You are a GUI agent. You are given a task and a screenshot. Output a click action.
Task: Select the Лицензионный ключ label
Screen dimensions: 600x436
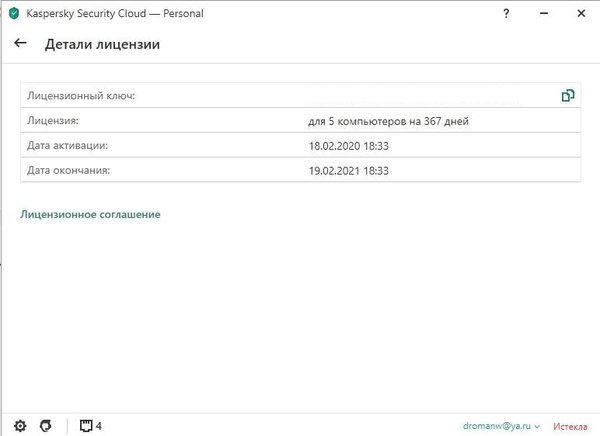click(x=81, y=96)
